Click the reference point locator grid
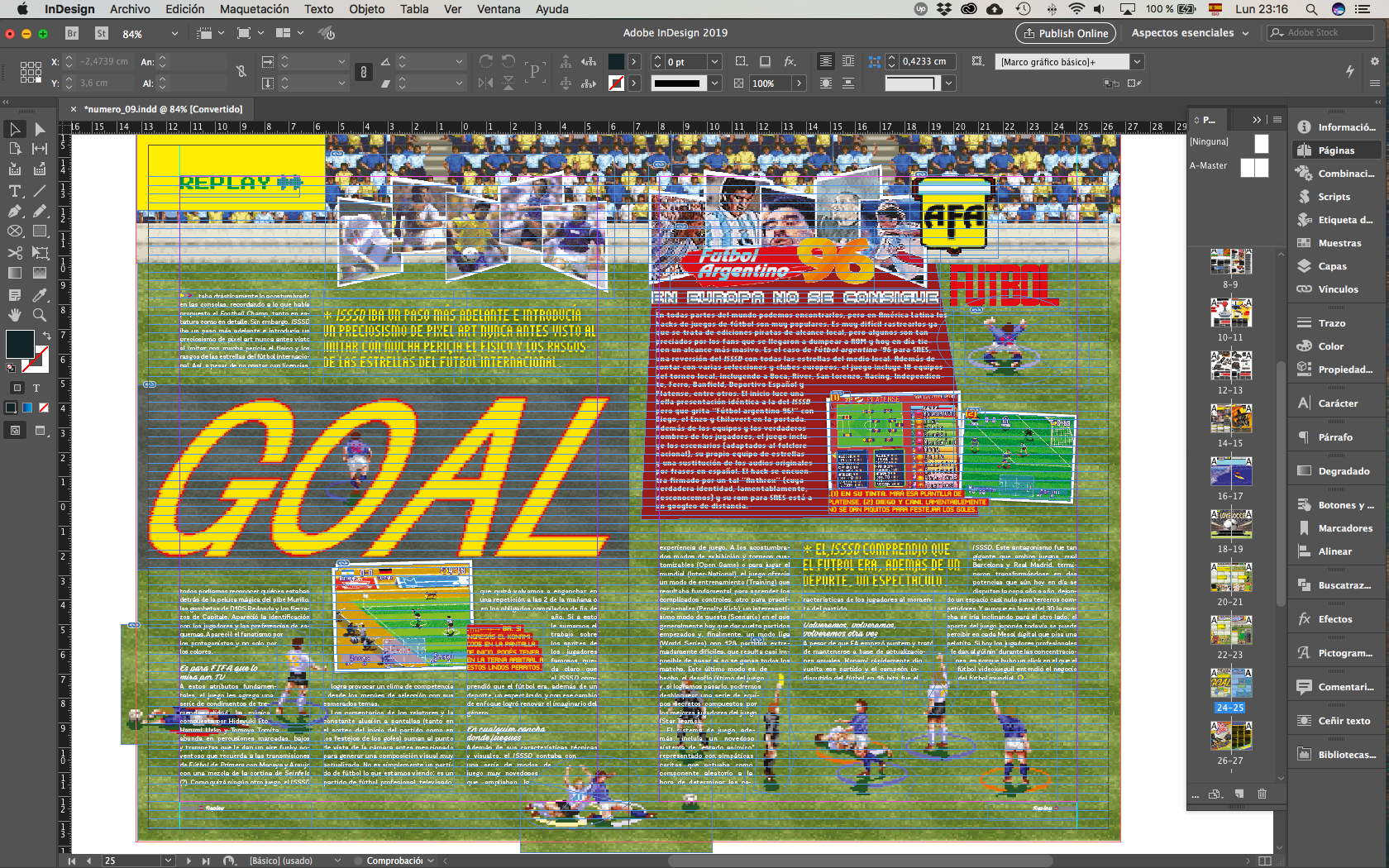 (x=31, y=72)
